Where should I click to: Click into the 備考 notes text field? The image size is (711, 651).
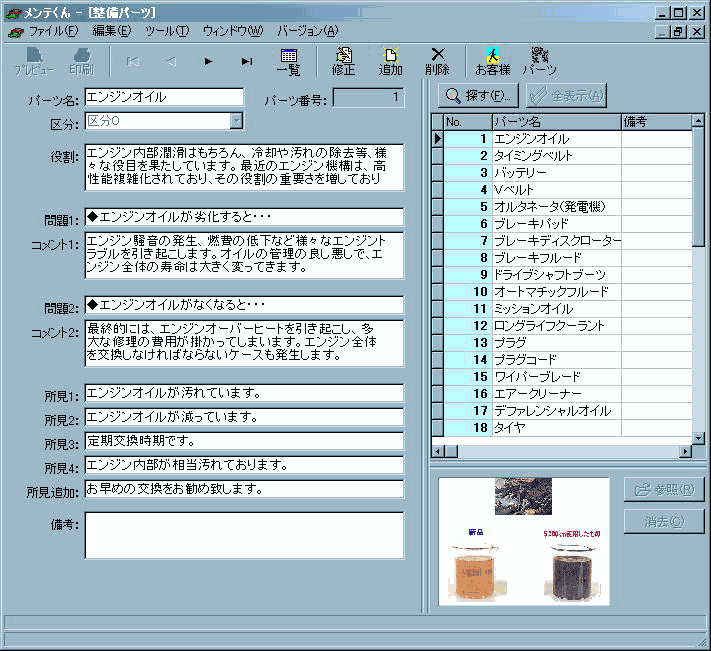click(244, 535)
